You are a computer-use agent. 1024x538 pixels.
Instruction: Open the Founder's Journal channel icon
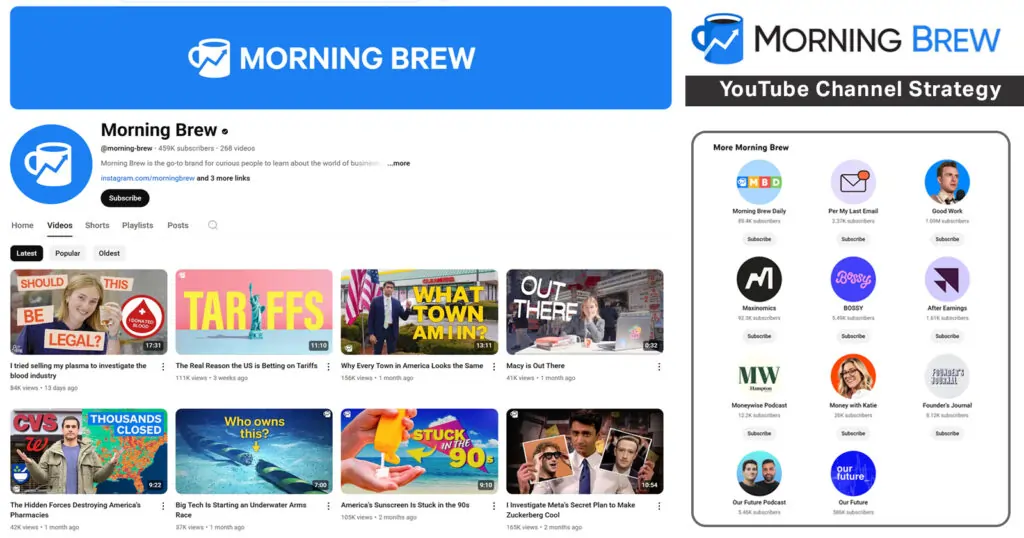click(x=947, y=376)
